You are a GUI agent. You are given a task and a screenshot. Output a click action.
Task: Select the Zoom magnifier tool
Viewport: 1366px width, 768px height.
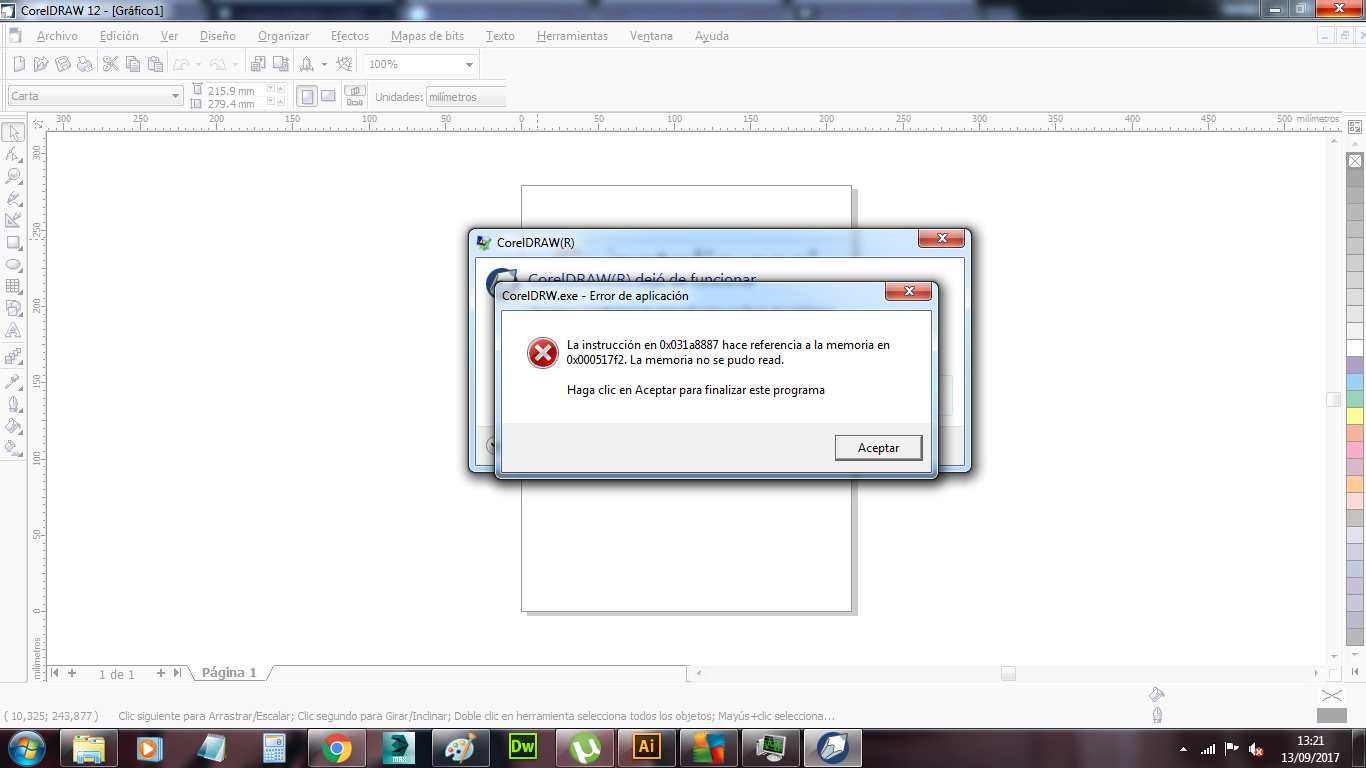coord(14,176)
